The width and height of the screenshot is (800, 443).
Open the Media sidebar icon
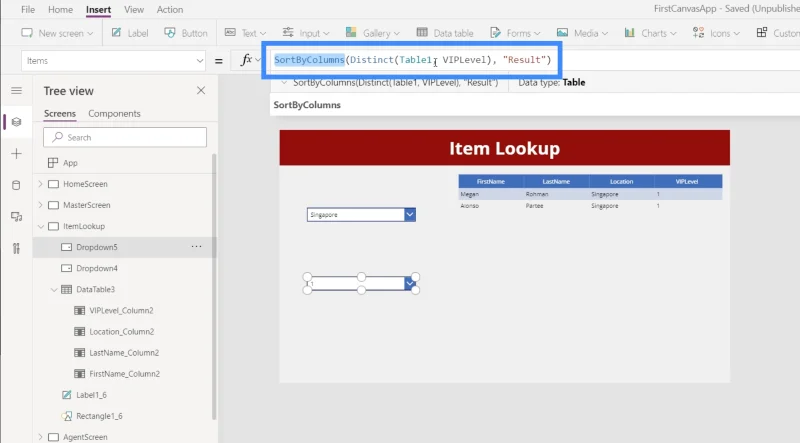pyautogui.click(x=16, y=217)
